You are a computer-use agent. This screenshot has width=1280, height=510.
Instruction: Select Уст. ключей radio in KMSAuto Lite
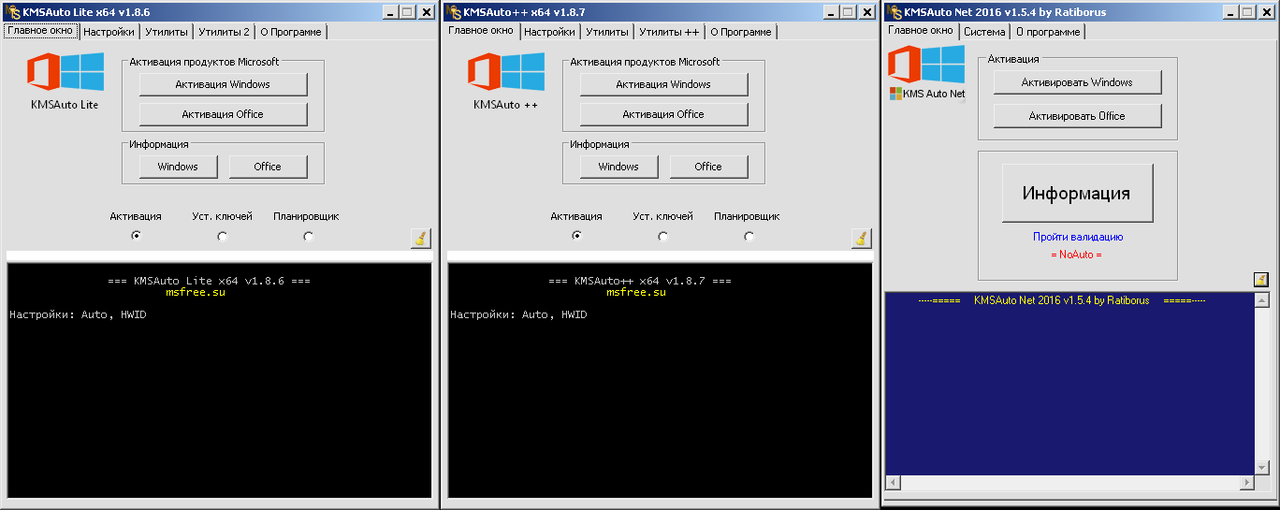coord(222,236)
